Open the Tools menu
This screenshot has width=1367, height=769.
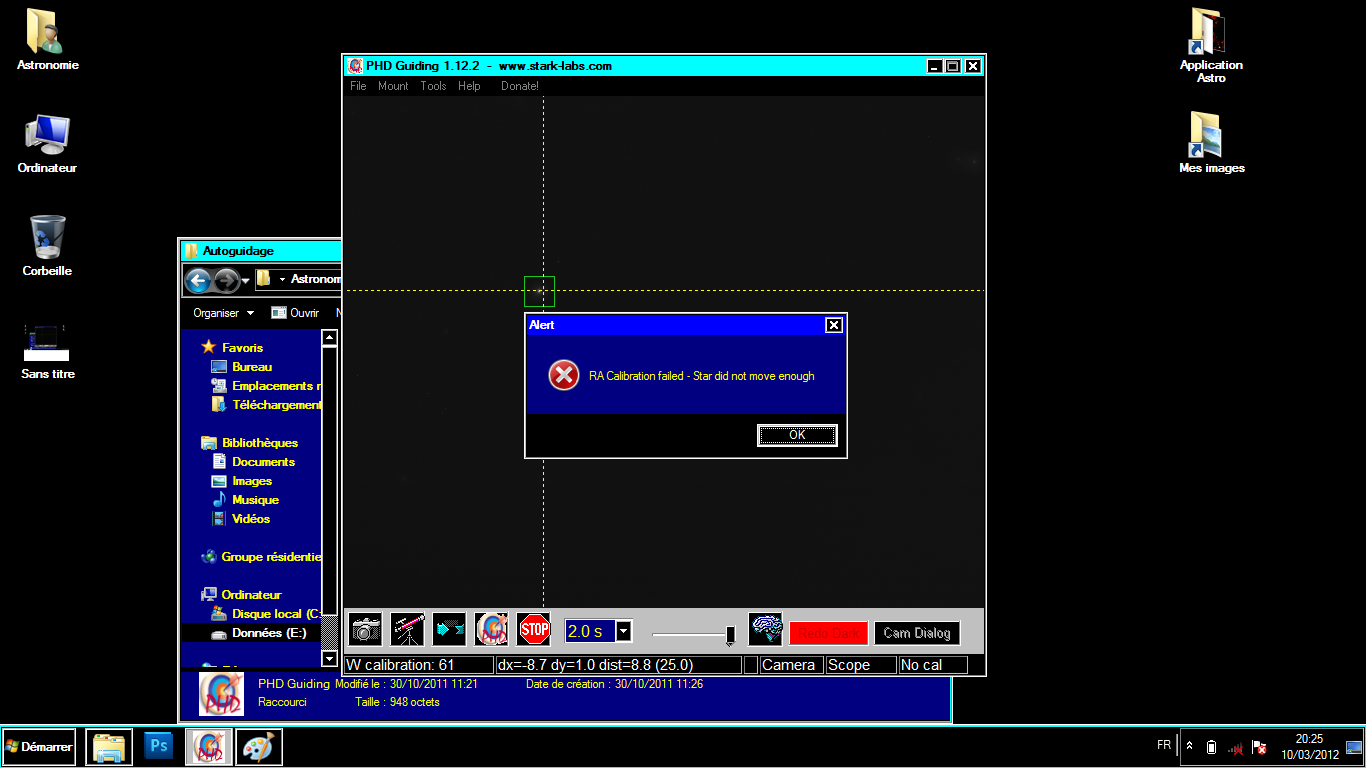pos(433,86)
